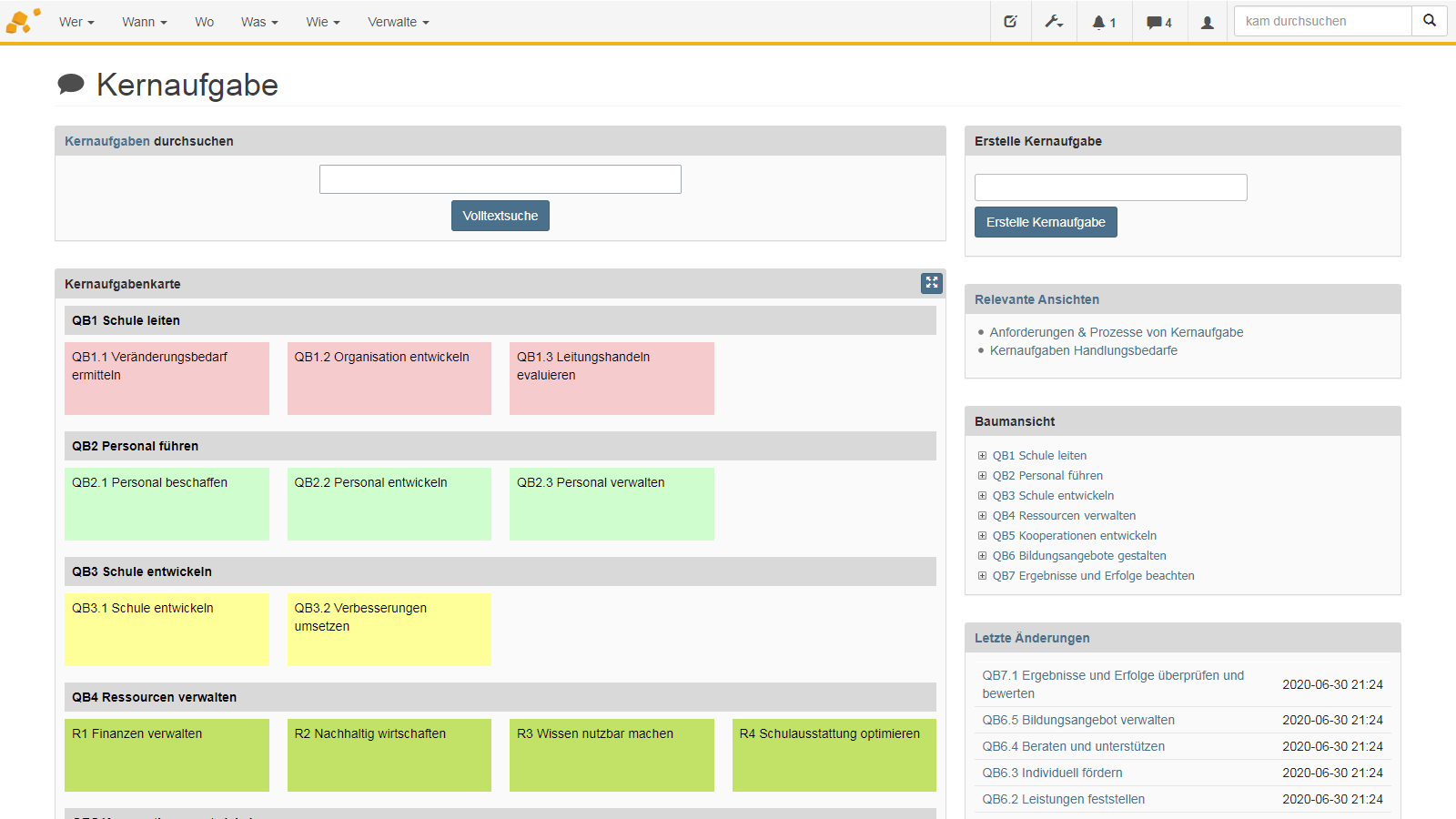Open QB2 Personal führen tree link

point(1047,476)
